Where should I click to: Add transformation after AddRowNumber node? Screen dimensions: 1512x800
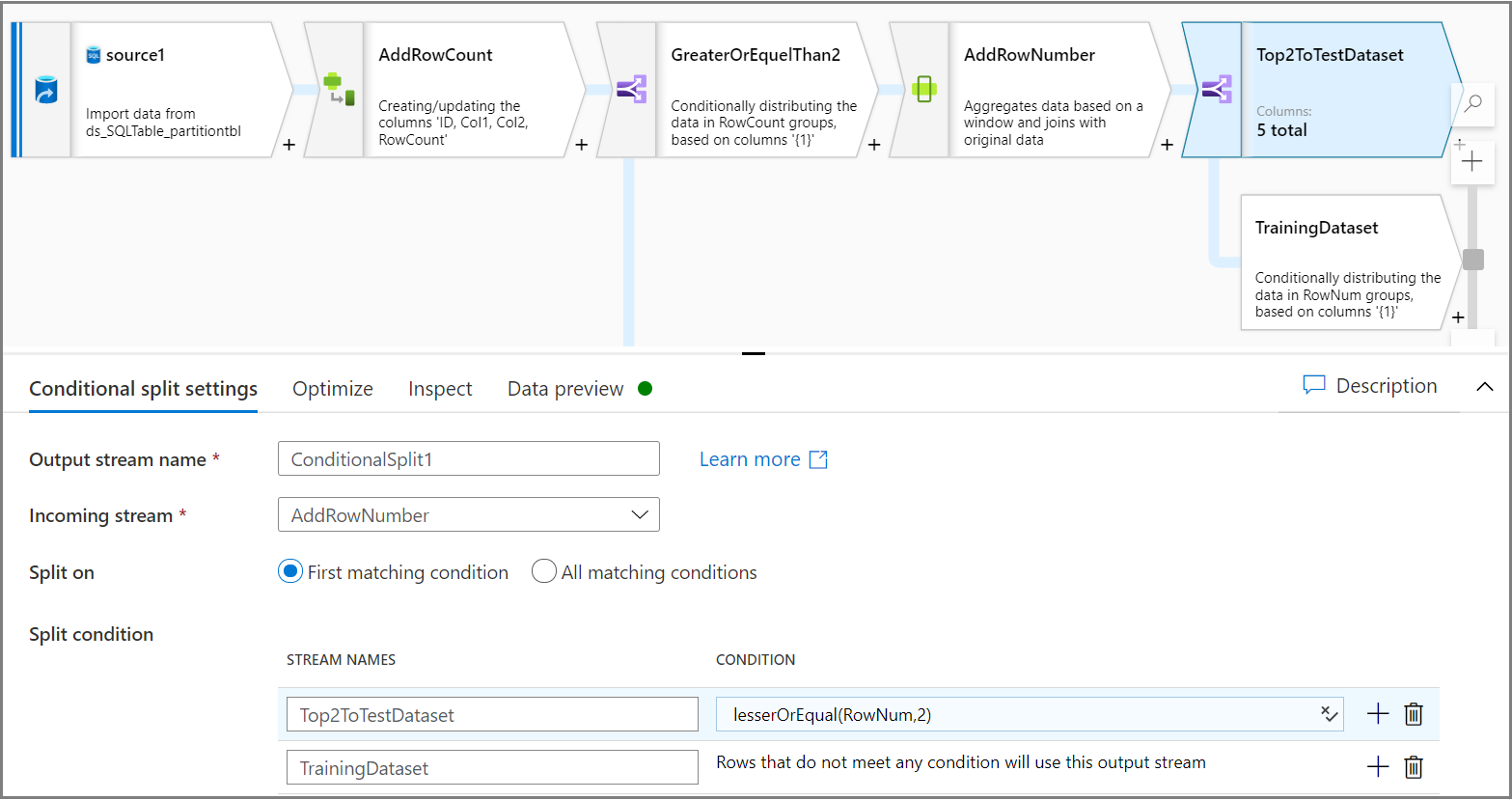tap(1167, 145)
